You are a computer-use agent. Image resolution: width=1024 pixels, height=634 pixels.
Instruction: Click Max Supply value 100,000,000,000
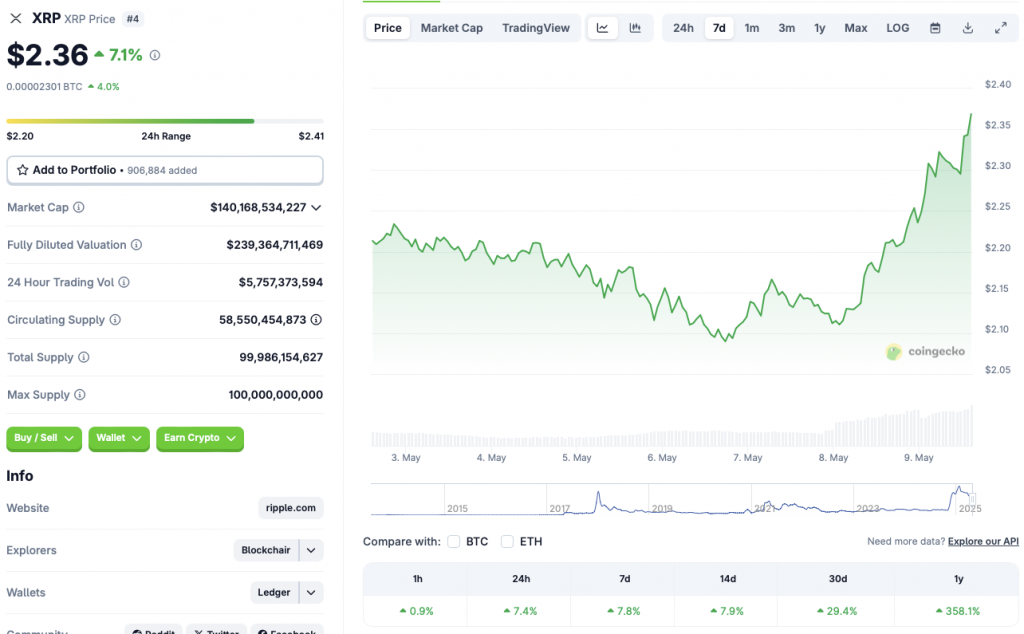[x=276, y=395]
